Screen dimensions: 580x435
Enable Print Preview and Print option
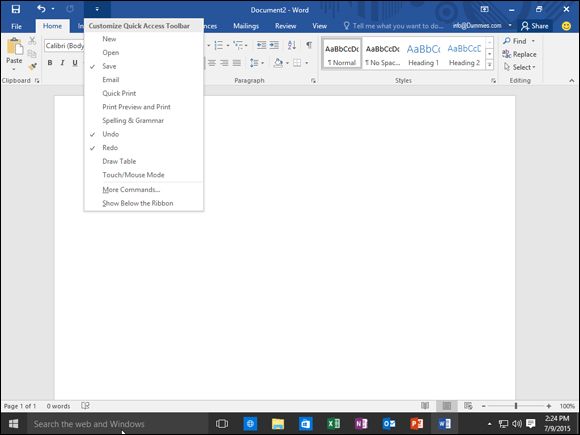(x=144, y=107)
